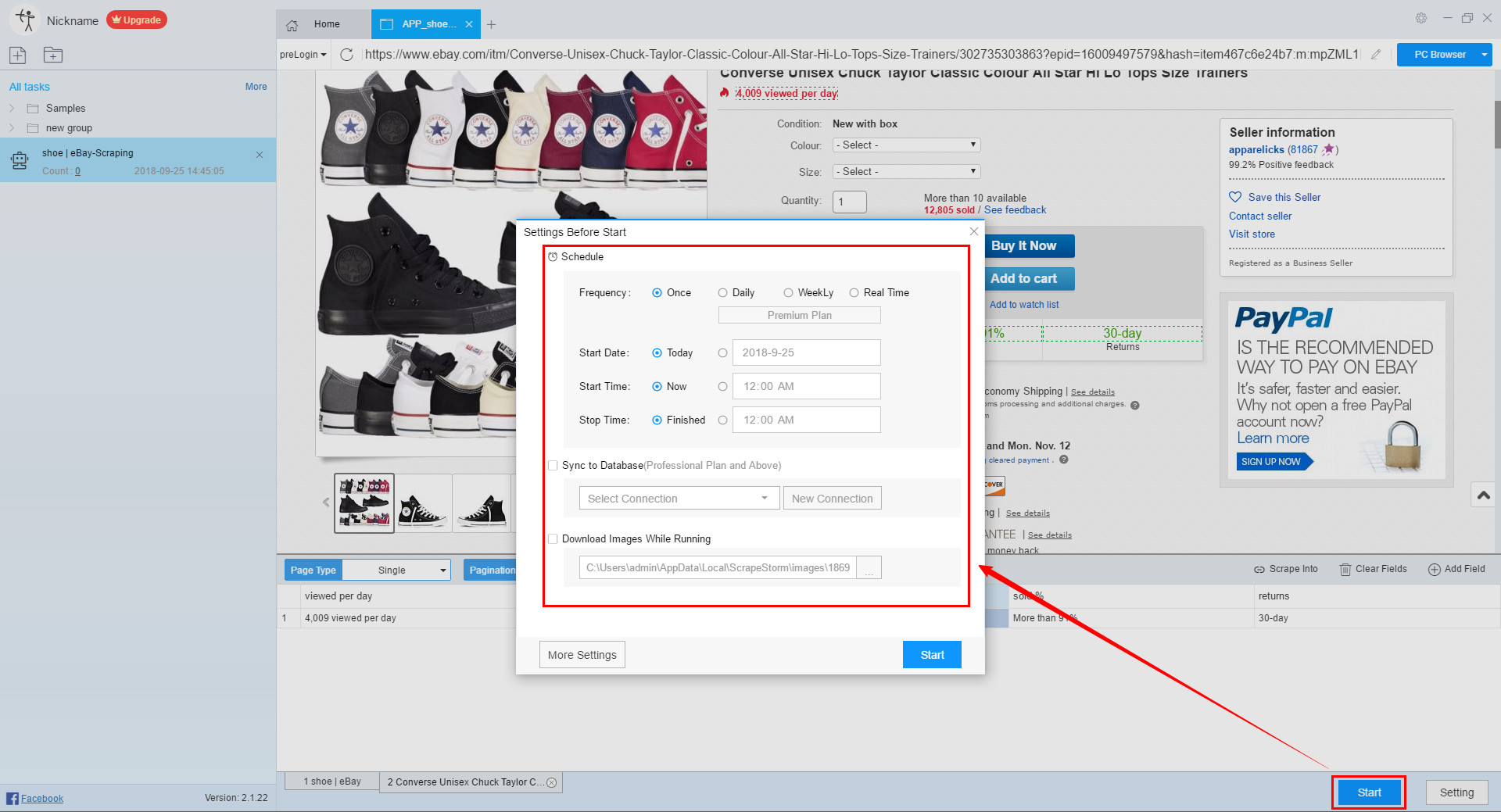Expand the Samples group
The height and width of the screenshot is (812, 1501).
[x=12, y=108]
